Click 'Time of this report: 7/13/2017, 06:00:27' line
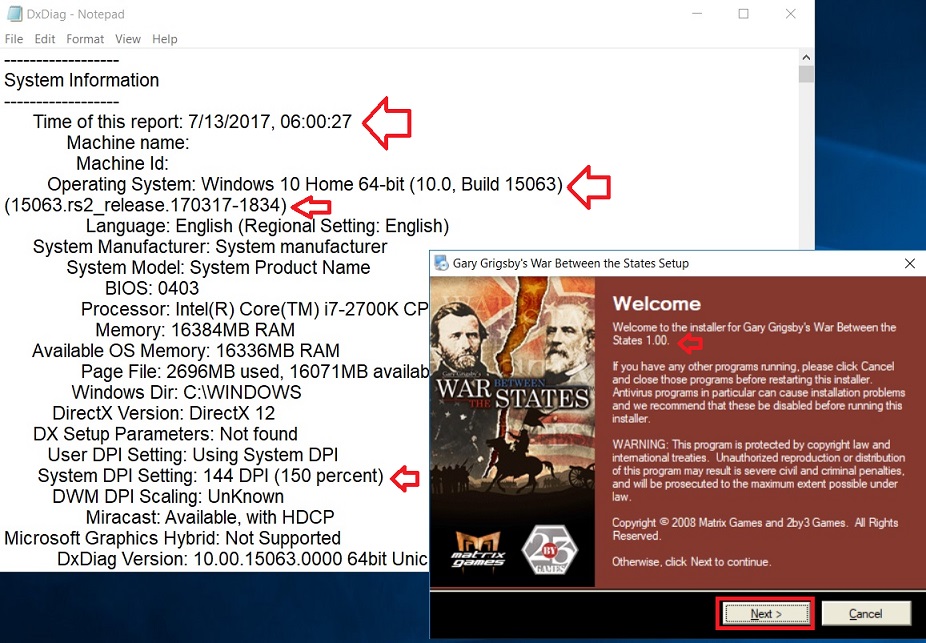Viewport: 926px width, 643px height. point(192,122)
